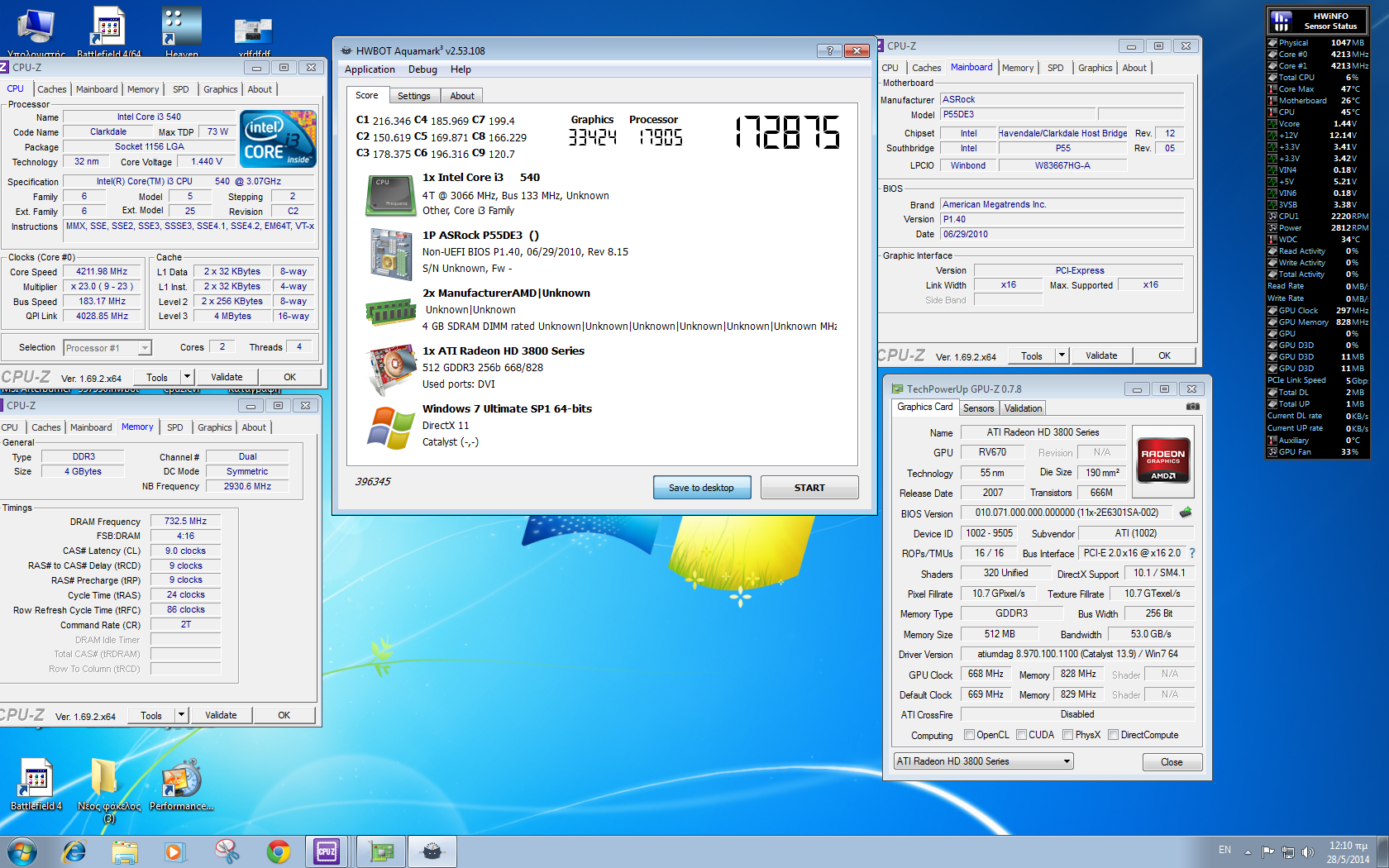Show hidden tray icons arrow
The width and height of the screenshot is (1389, 868).
[x=1248, y=852]
